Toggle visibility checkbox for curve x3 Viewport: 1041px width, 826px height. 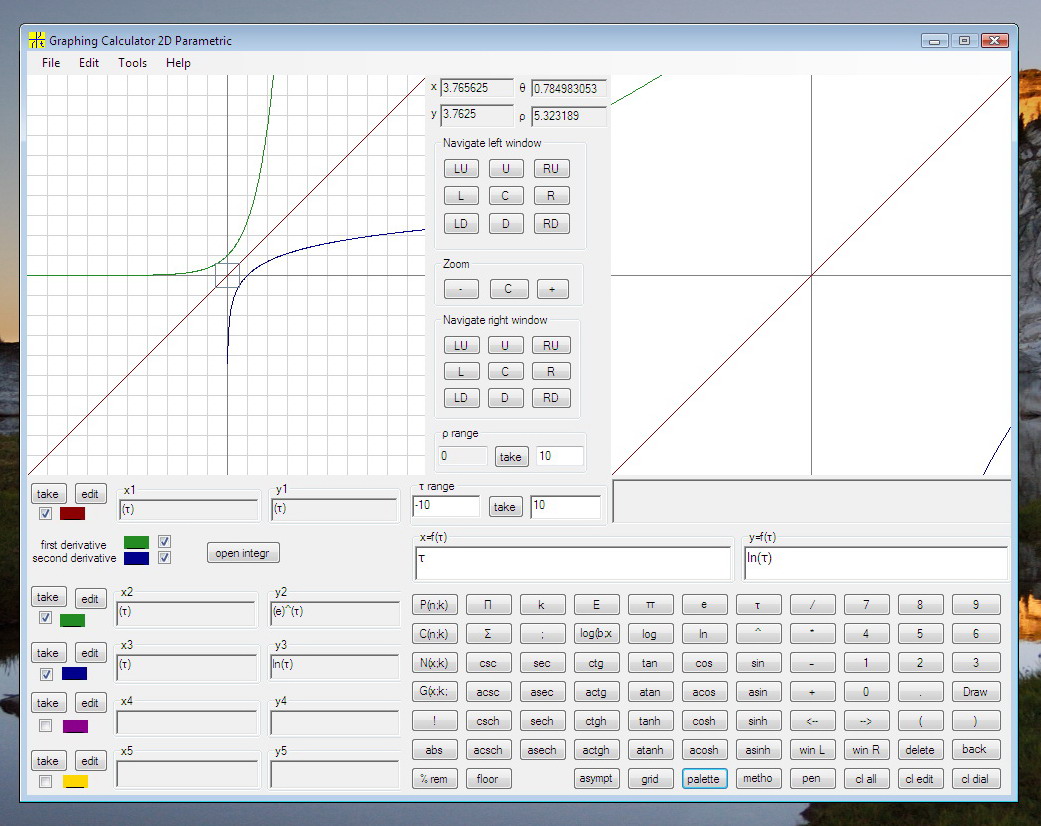46,674
